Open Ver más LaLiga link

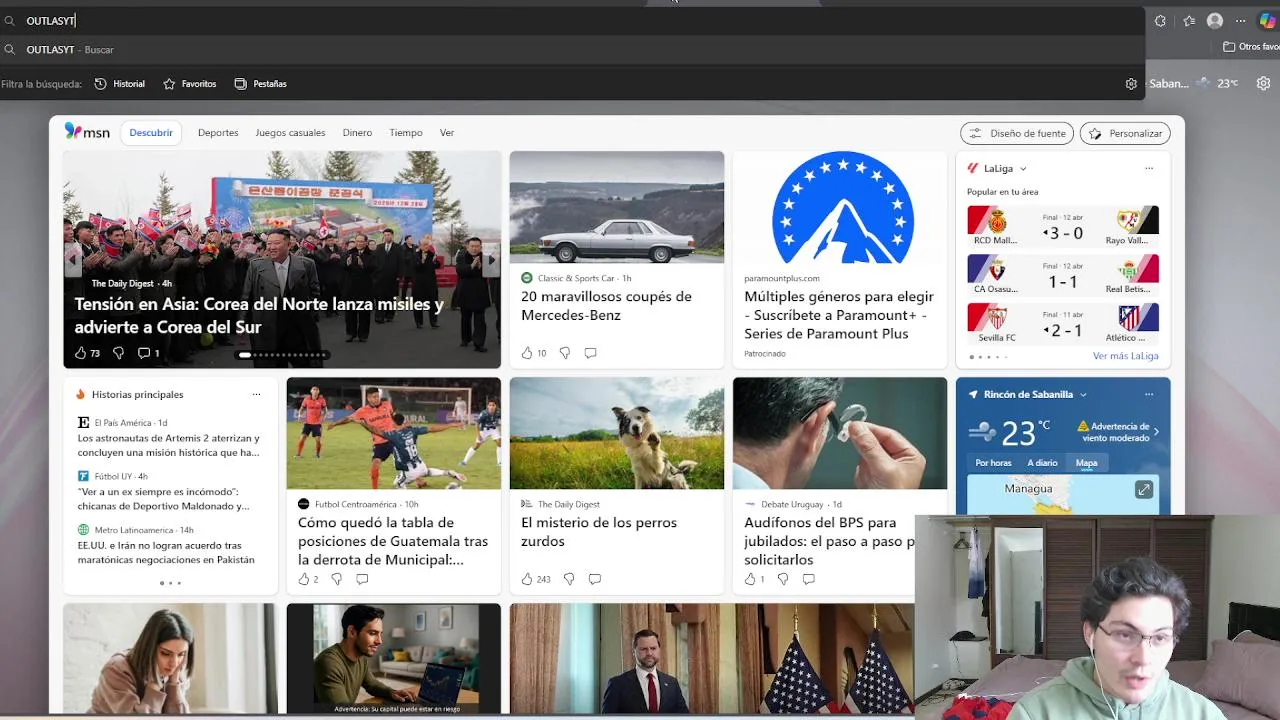[x=1125, y=356]
